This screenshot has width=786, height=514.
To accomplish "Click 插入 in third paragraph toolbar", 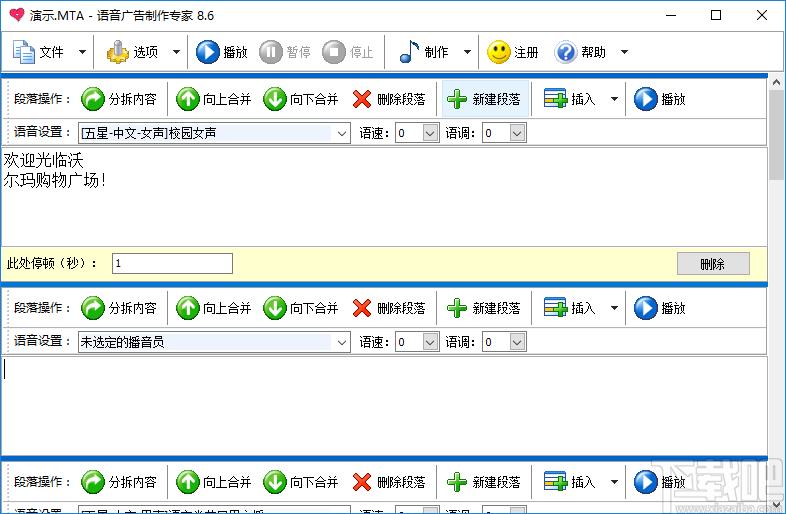I will [x=570, y=482].
